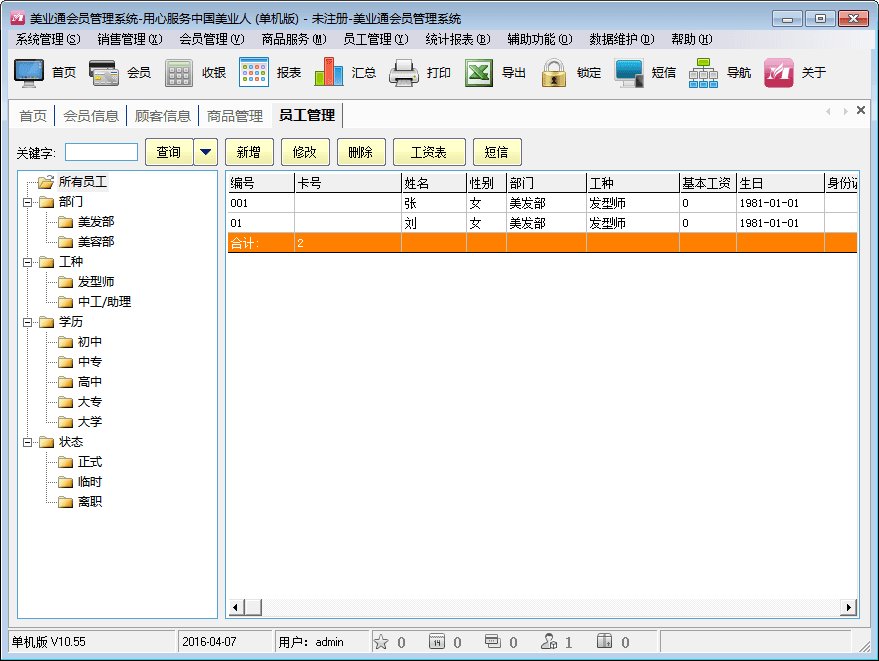Click the 首页 monitor icon in toolbar

point(28,73)
